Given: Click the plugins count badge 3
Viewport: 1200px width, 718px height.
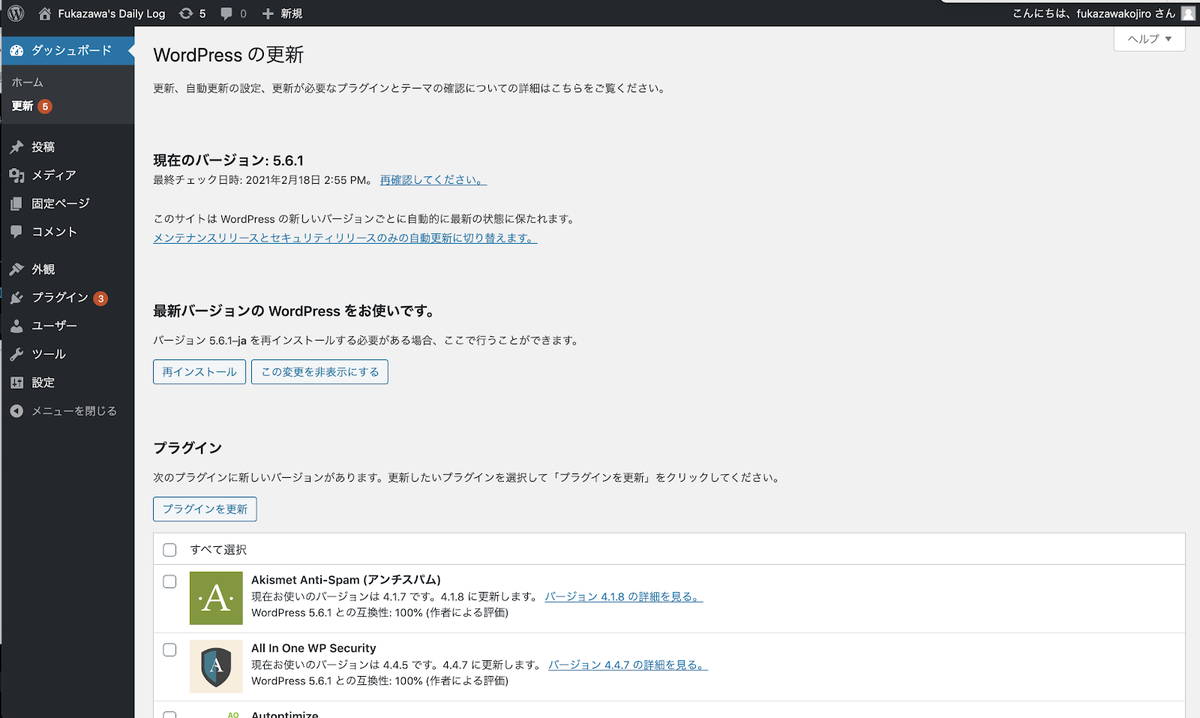Looking at the screenshot, I should (100, 298).
